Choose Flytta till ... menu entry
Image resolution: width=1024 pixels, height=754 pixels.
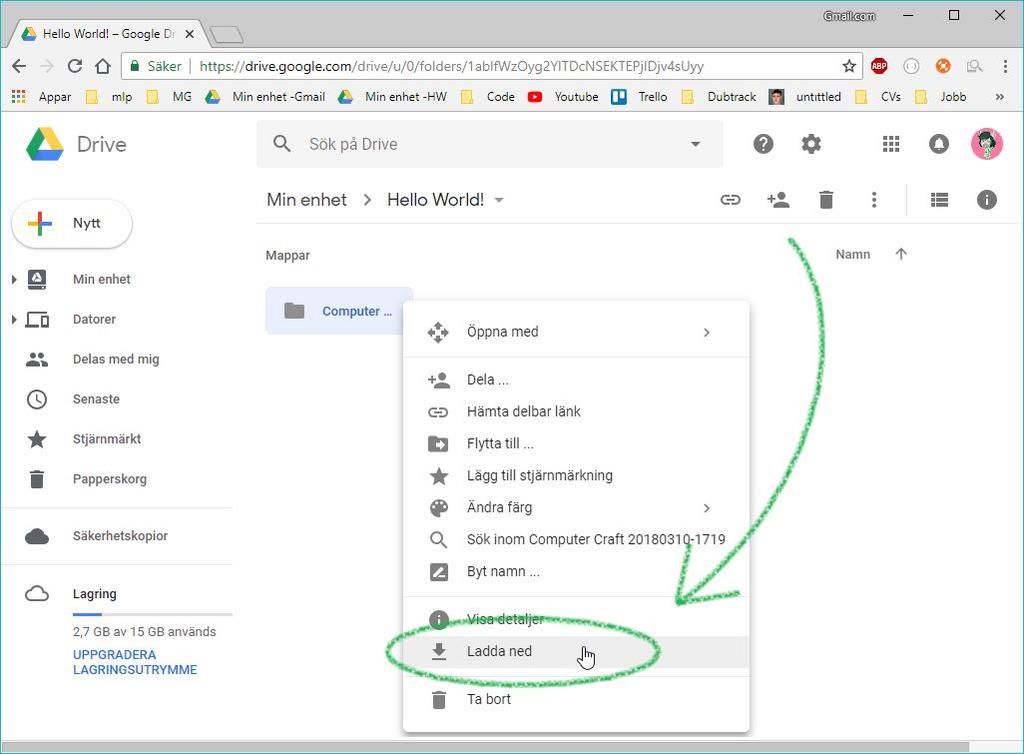[x=576, y=443]
